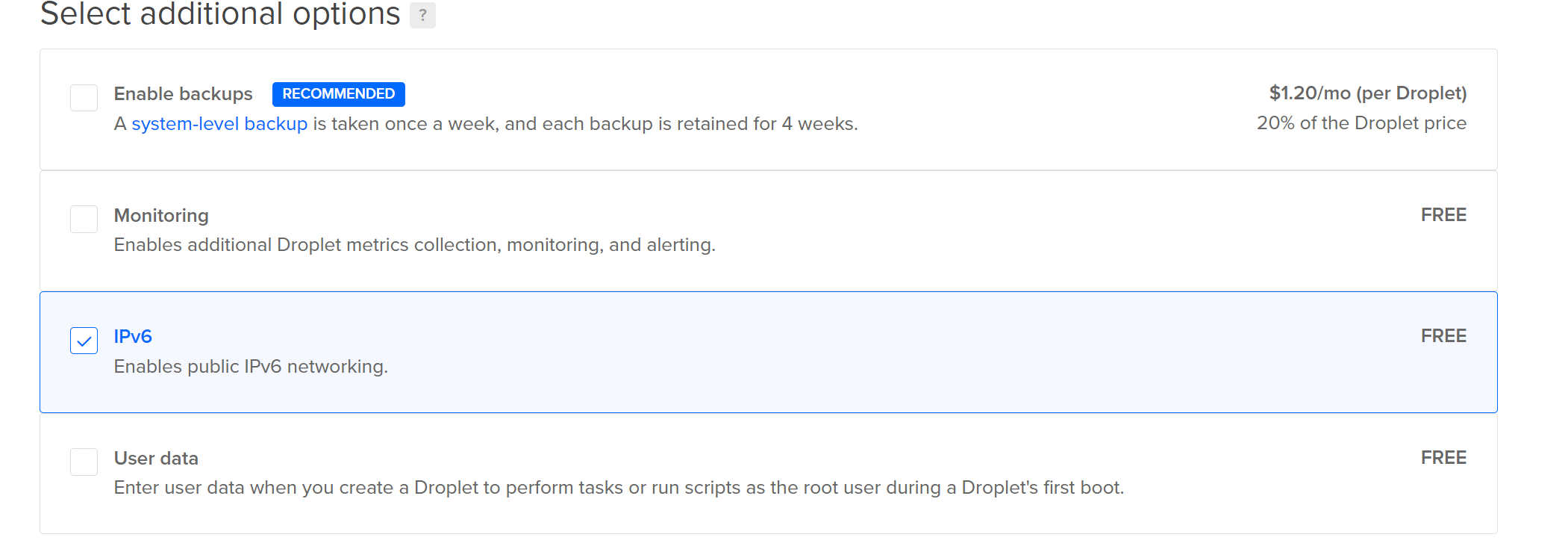This screenshot has width=1568, height=555.
Task: Check the User data checkbox
Action: click(x=84, y=462)
